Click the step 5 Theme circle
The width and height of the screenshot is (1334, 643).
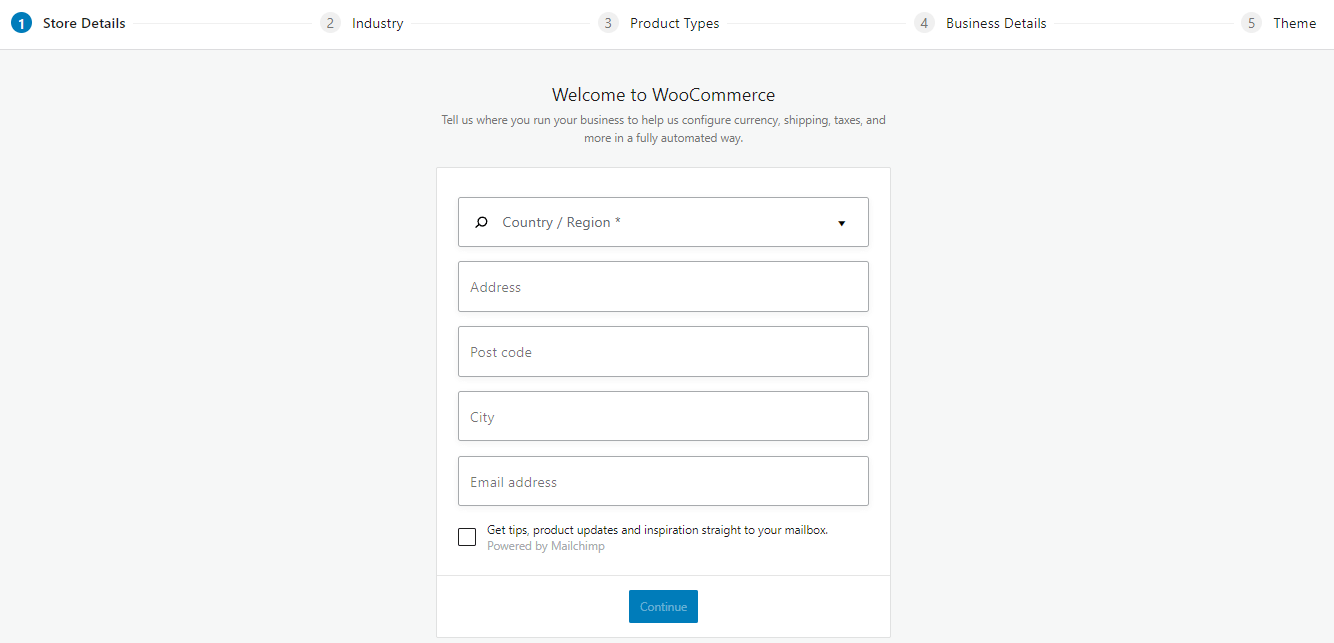point(1251,22)
